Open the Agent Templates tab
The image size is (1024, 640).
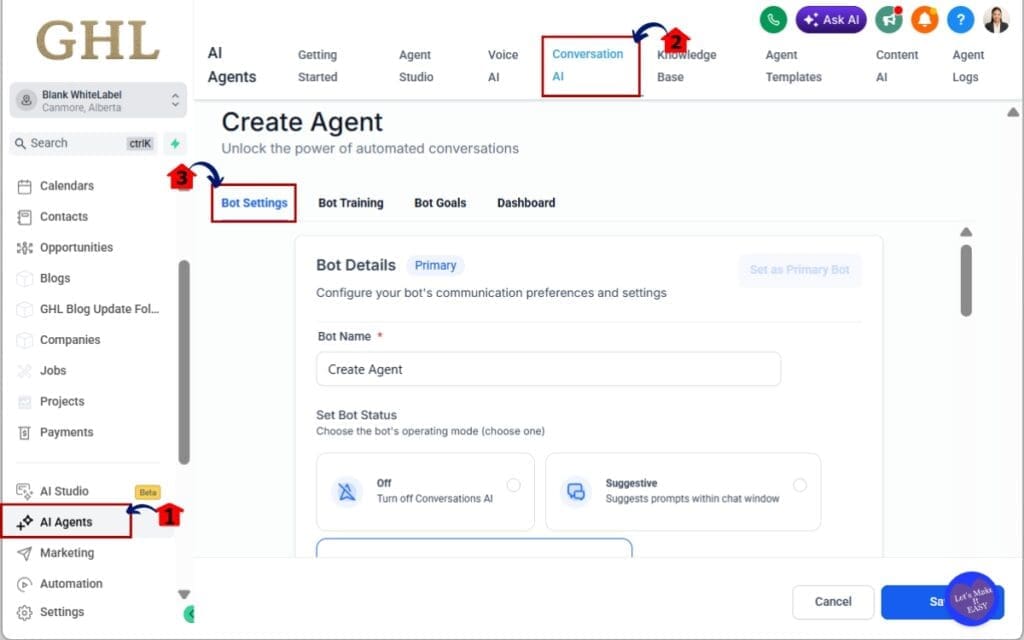pos(793,66)
